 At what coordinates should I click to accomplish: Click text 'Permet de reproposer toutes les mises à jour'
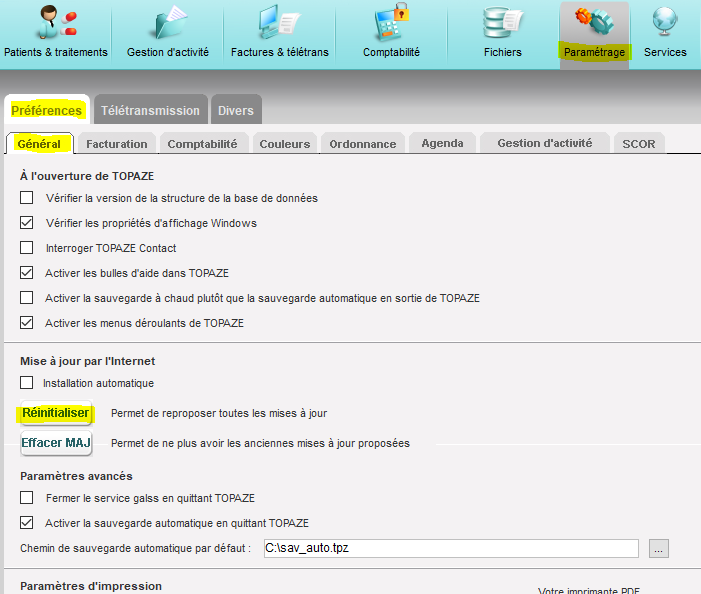pos(219,413)
